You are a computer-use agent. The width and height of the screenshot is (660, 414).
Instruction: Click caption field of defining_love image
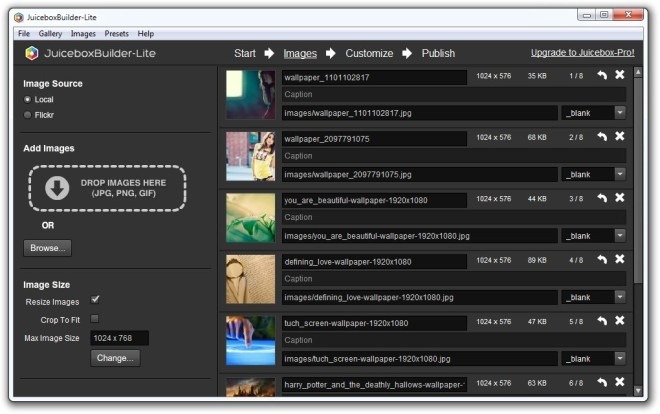(x=454, y=279)
